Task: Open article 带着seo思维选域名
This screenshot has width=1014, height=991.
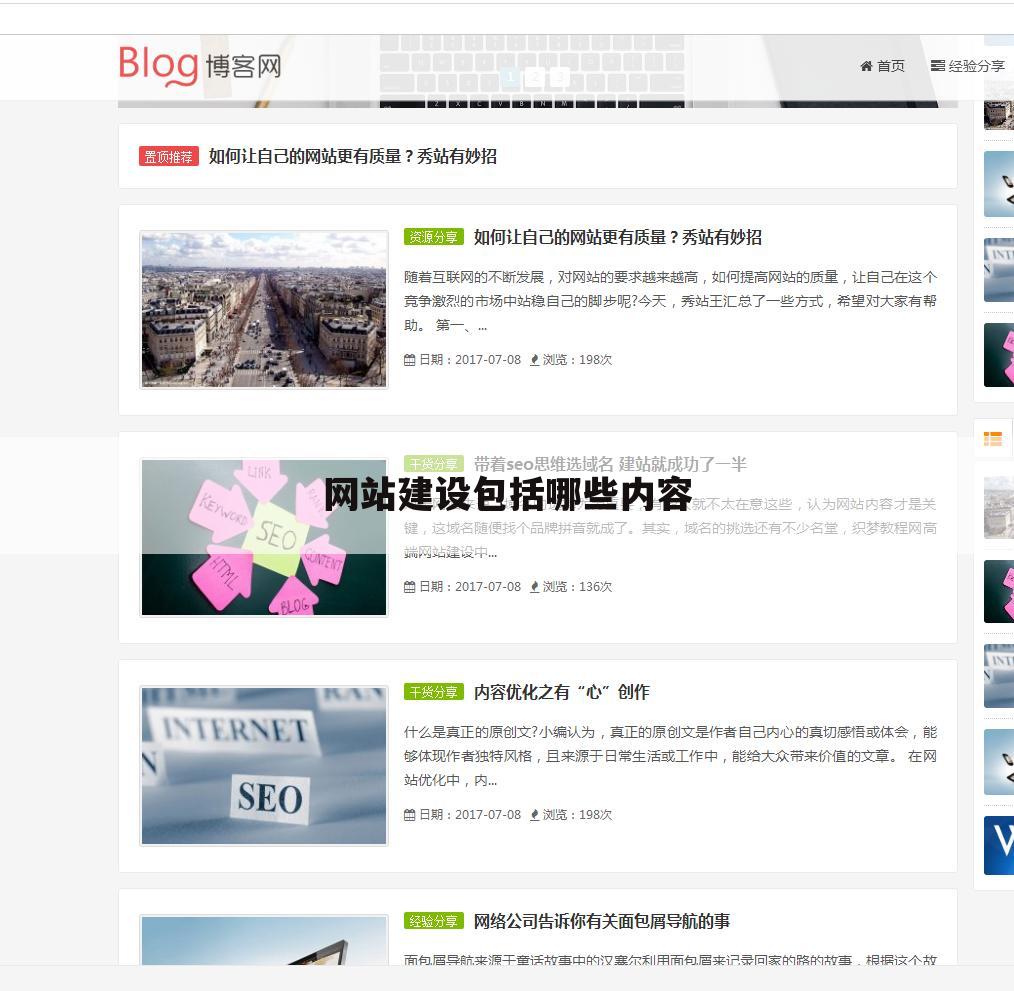Action: tap(610, 464)
